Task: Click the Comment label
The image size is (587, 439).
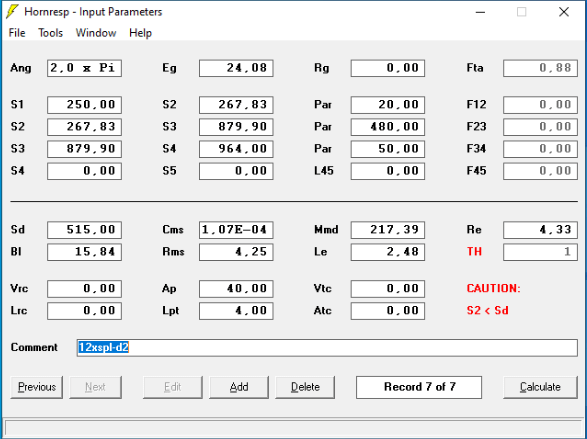Action: click(34, 347)
